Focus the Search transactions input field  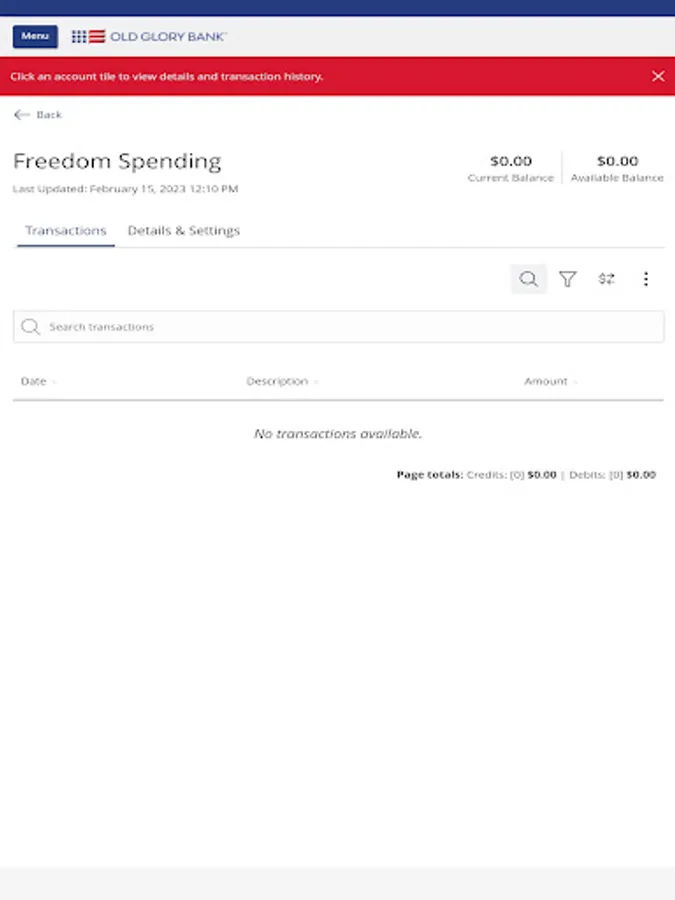pos(350,327)
